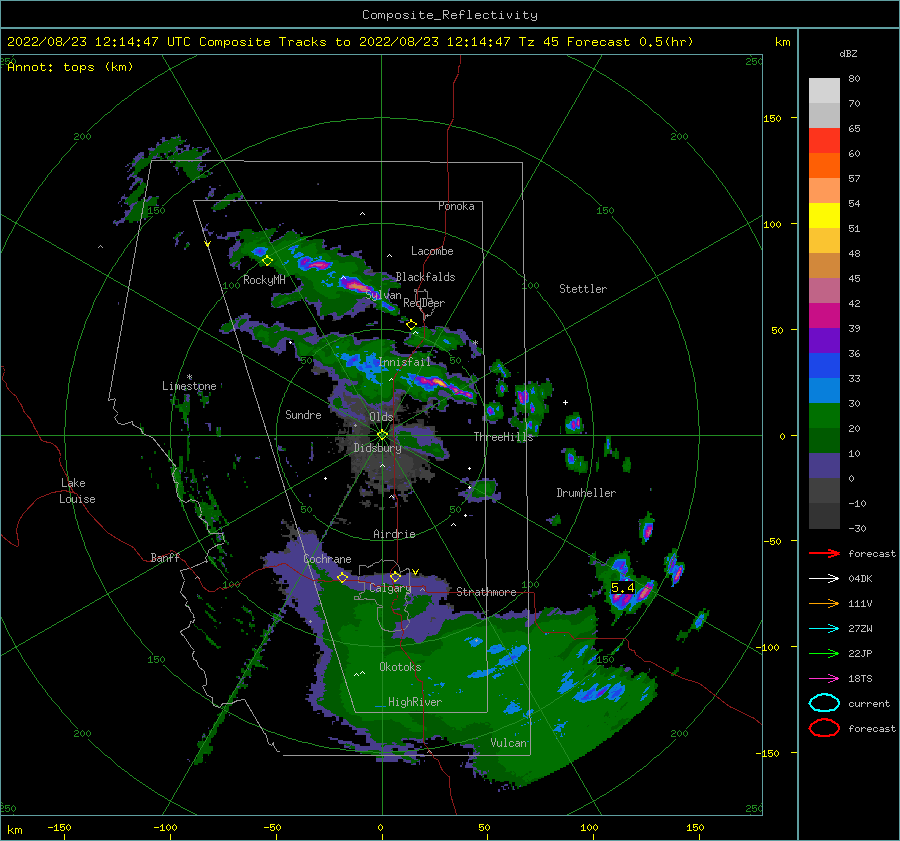Click the cyan current ellipse legend icon
Screen dimensions: 900x841
click(824, 703)
